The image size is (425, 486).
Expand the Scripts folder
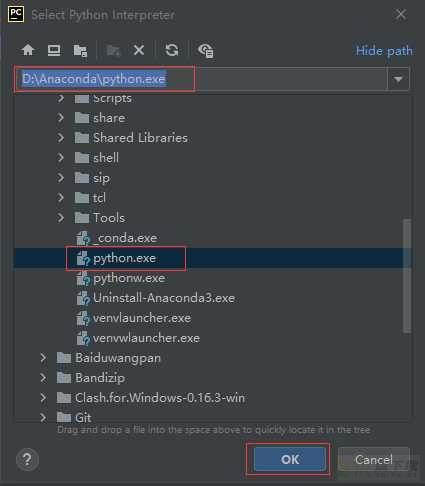(61, 98)
